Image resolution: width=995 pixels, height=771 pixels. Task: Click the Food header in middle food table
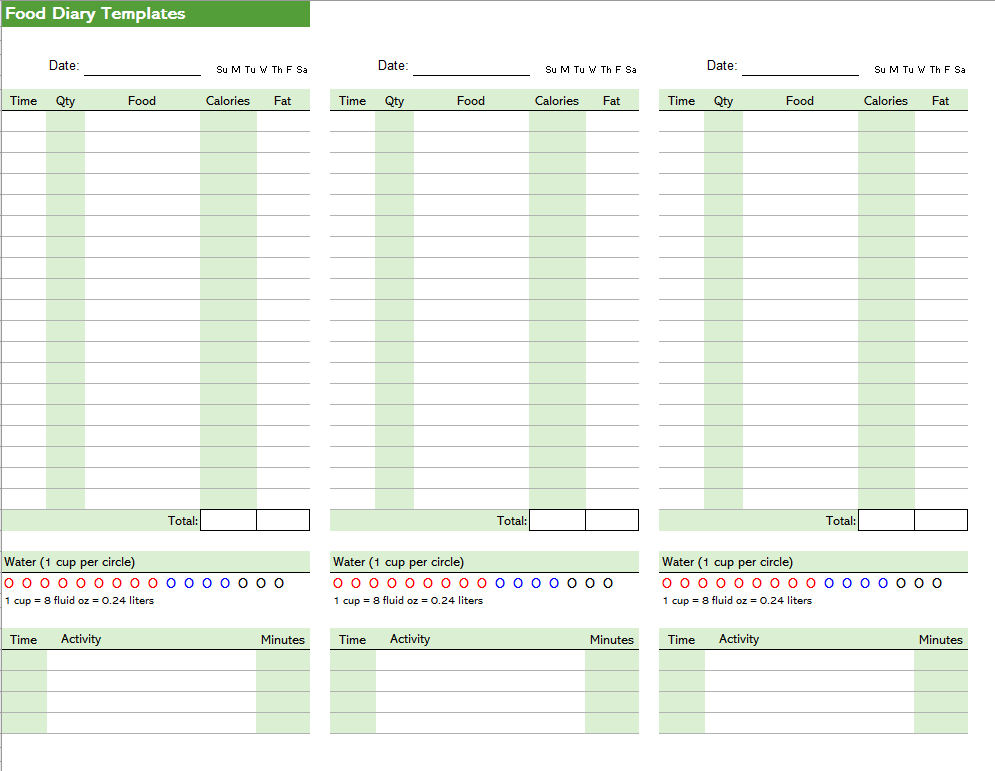(x=471, y=101)
